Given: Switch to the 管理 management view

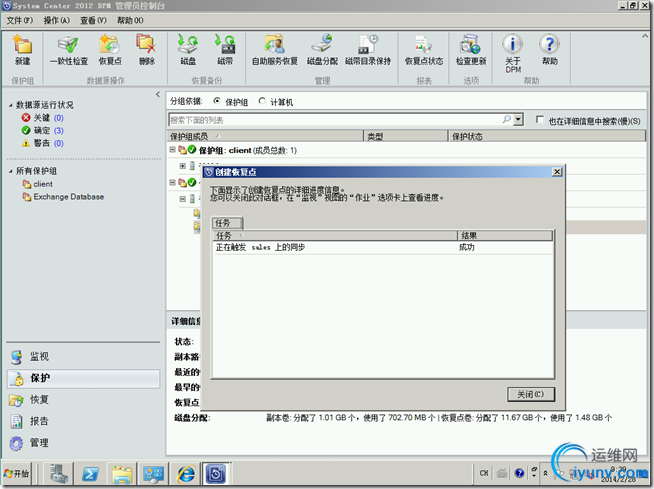Looking at the screenshot, I should pyautogui.click(x=83, y=443).
